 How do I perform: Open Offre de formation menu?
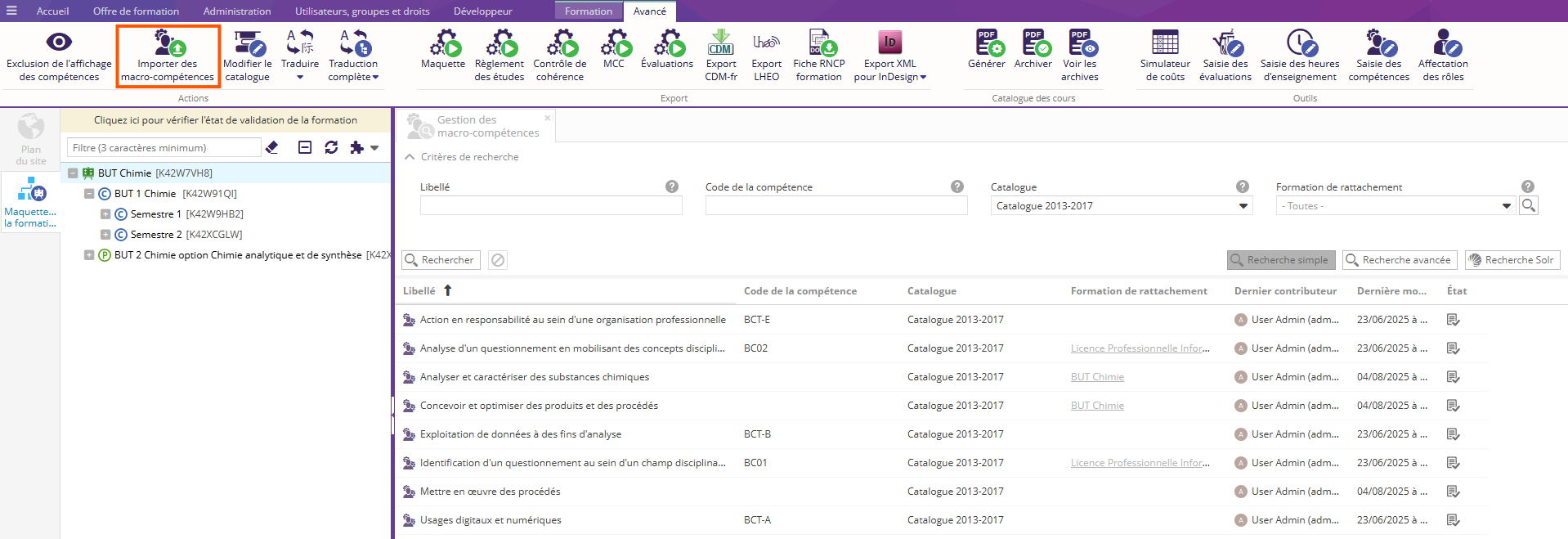tap(136, 11)
